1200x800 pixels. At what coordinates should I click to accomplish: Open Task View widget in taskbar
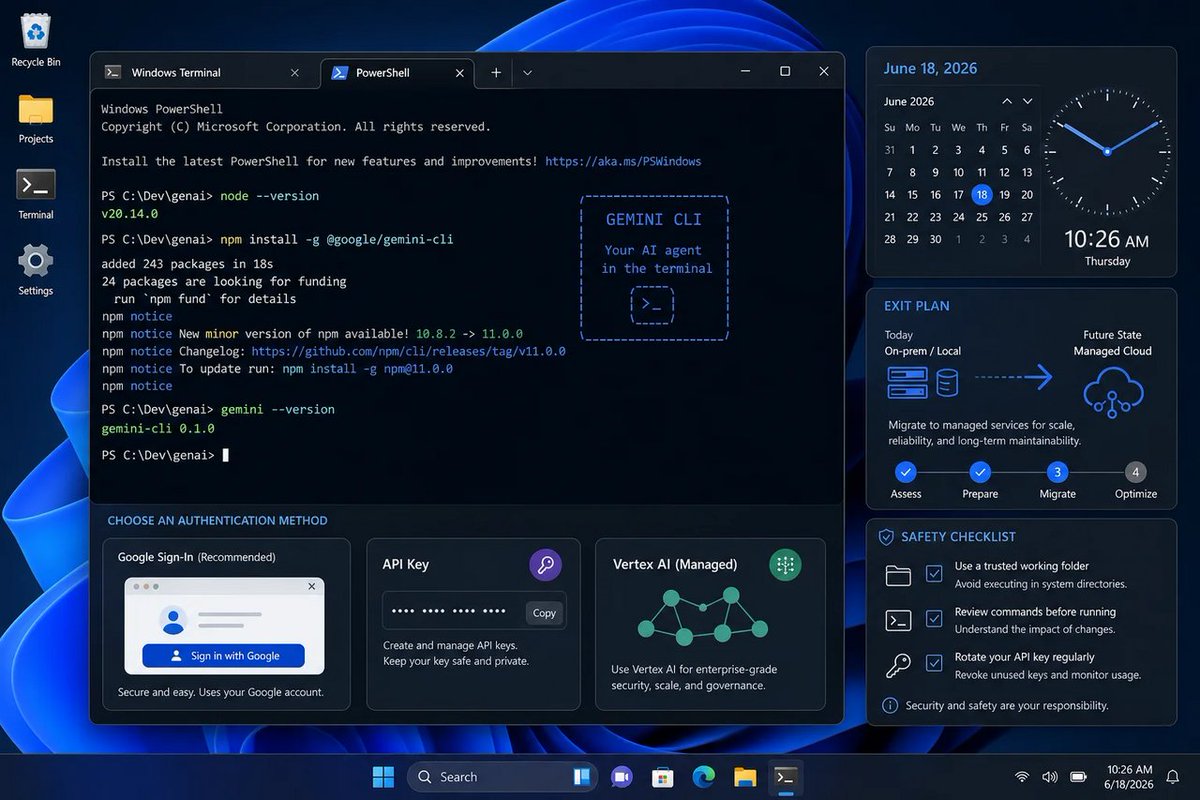(x=582, y=777)
